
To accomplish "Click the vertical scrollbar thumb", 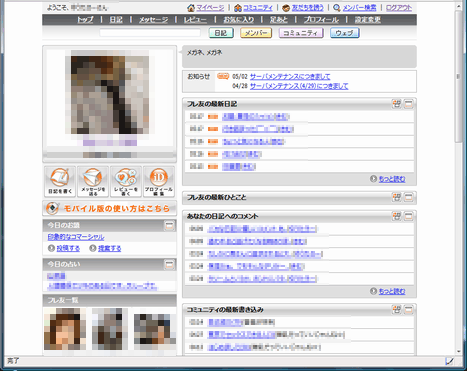I will coord(459,77).
